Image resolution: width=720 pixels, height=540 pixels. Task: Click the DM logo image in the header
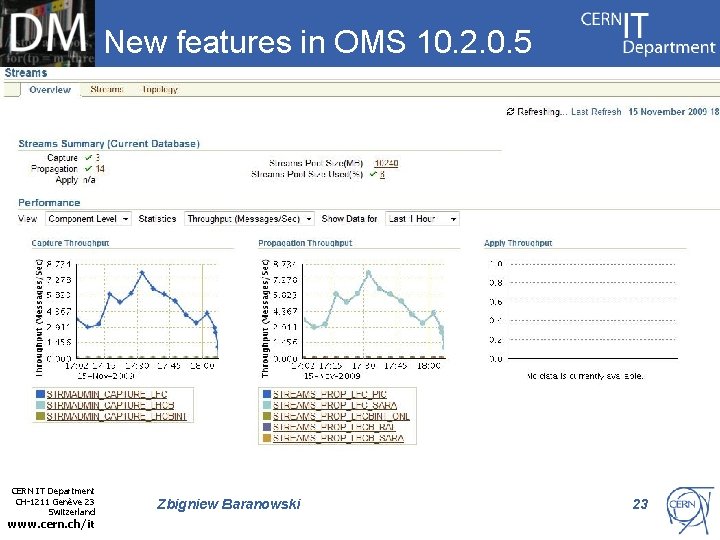(47, 33)
